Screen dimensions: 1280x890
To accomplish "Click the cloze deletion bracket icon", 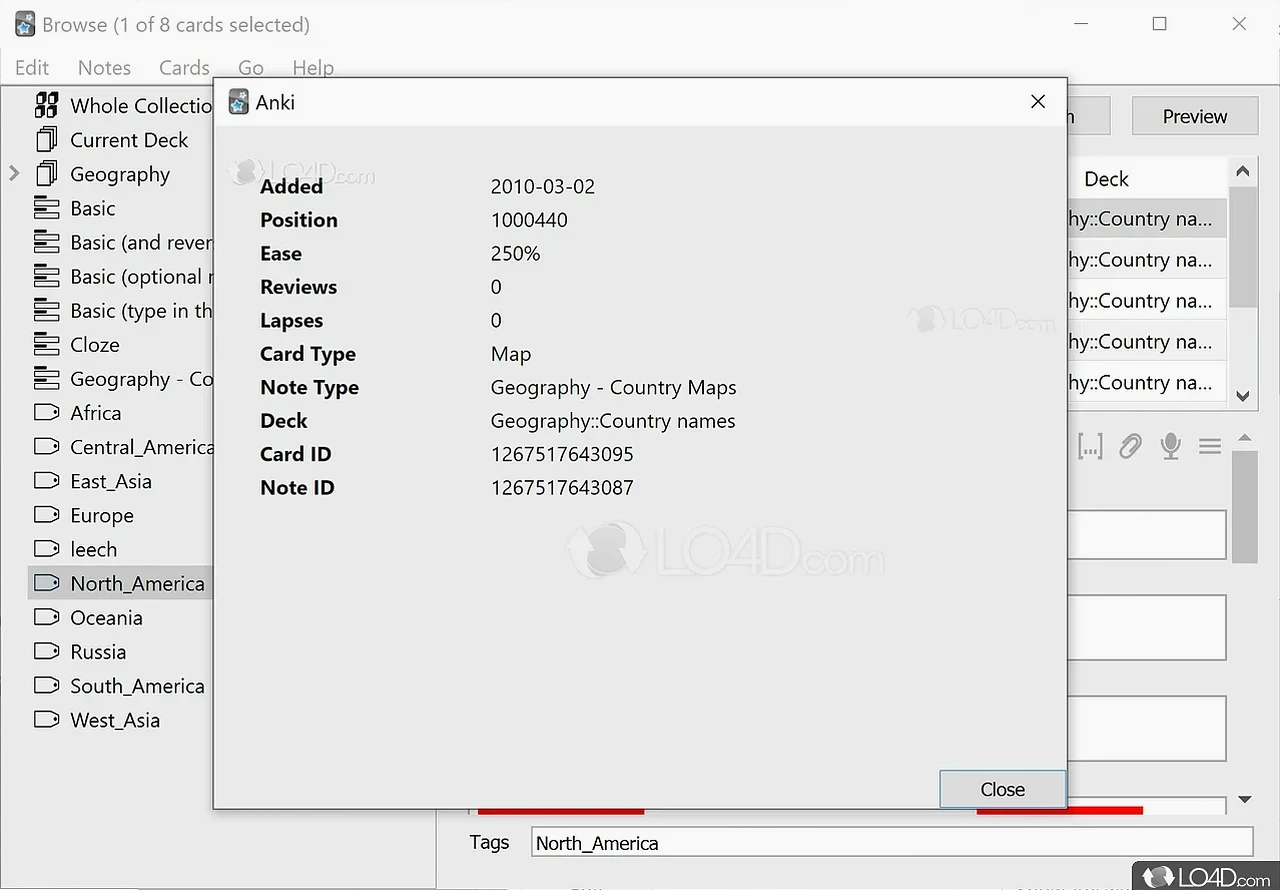I will pos(1090,446).
